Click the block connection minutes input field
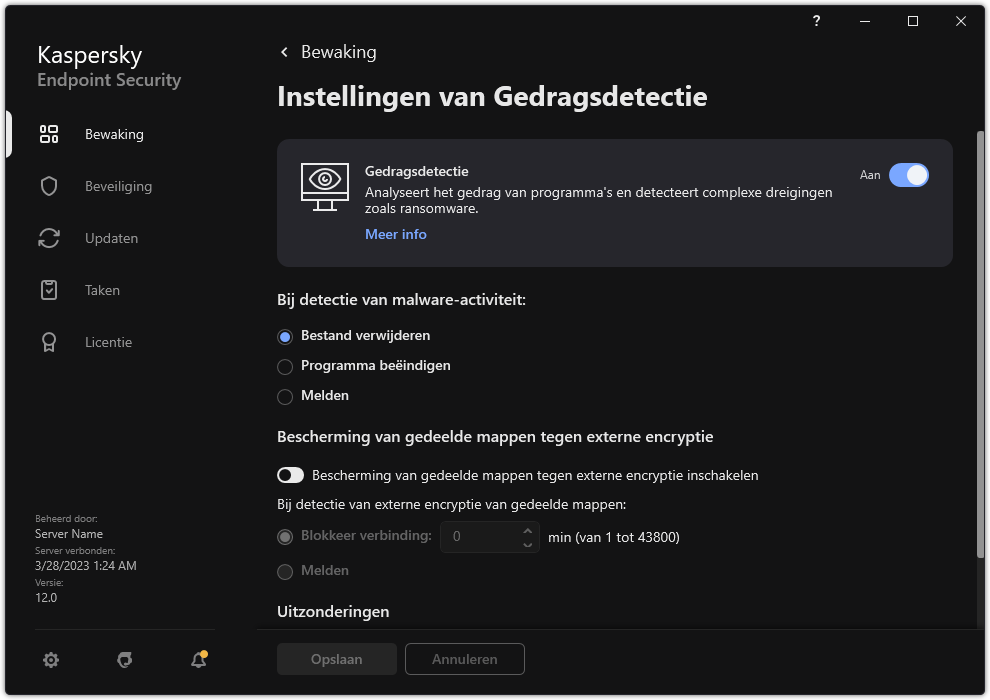Viewport: 990px width, 700px height. [481, 537]
